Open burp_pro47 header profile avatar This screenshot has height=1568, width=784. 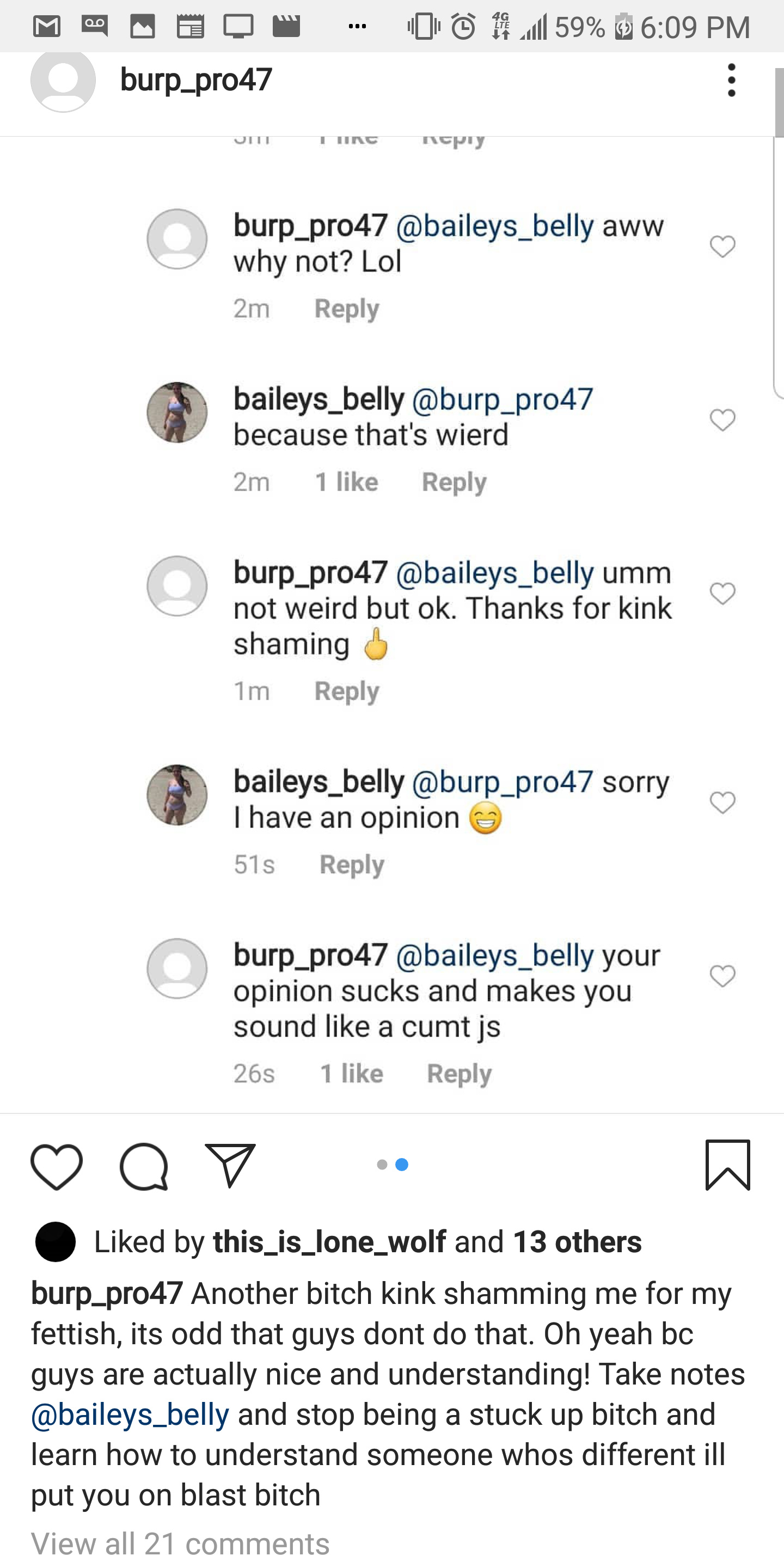pos(63,81)
